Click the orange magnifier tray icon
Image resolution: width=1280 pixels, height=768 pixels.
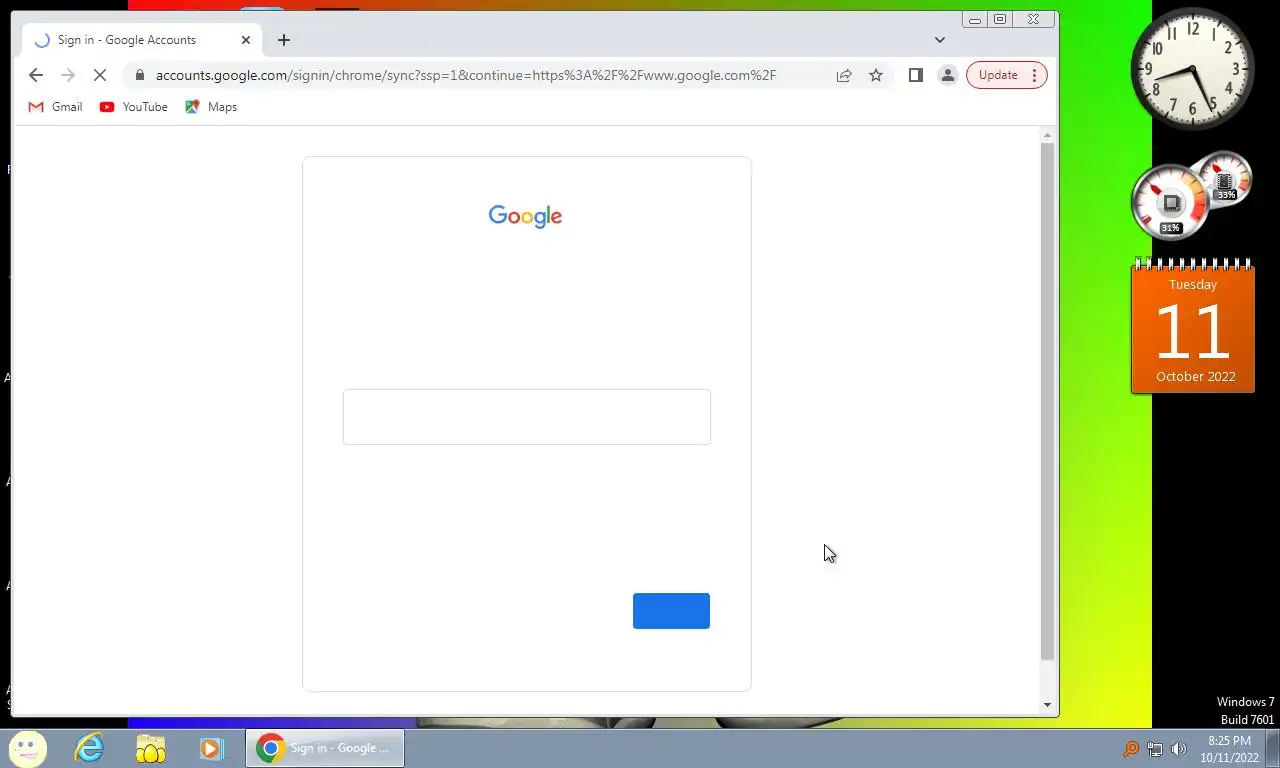[1131, 749]
